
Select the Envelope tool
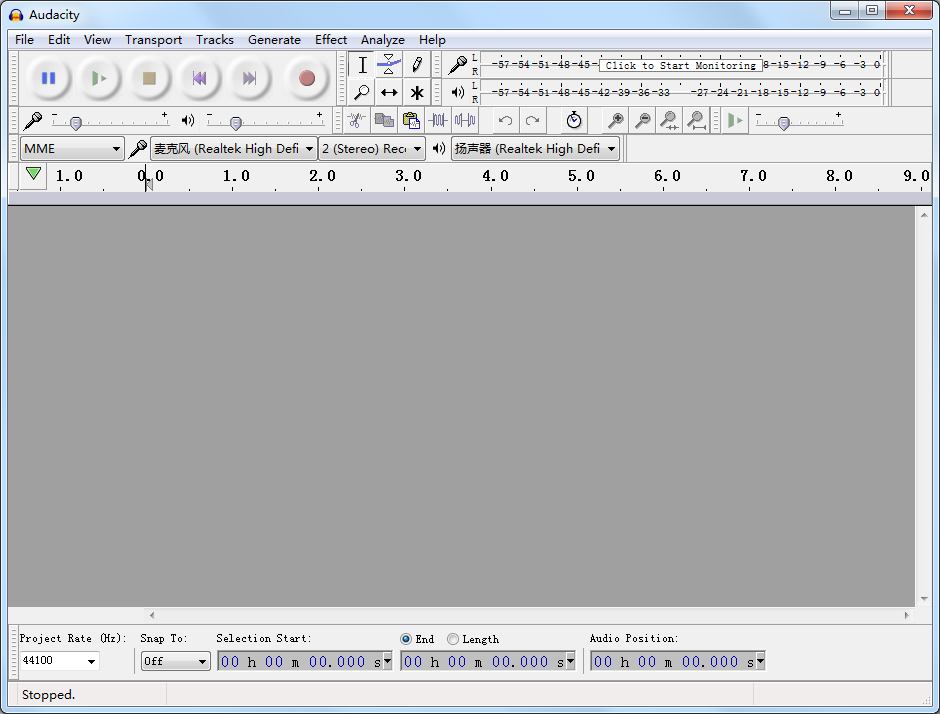[389, 65]
